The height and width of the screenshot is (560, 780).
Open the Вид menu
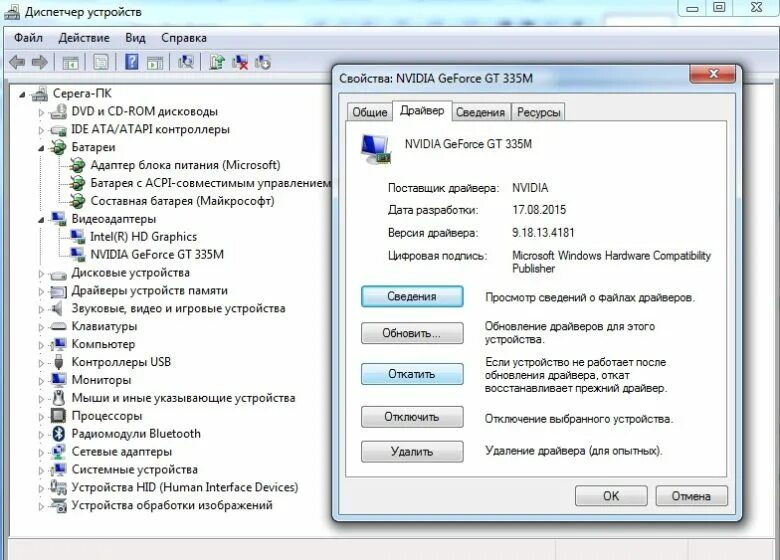pos(135,38)
